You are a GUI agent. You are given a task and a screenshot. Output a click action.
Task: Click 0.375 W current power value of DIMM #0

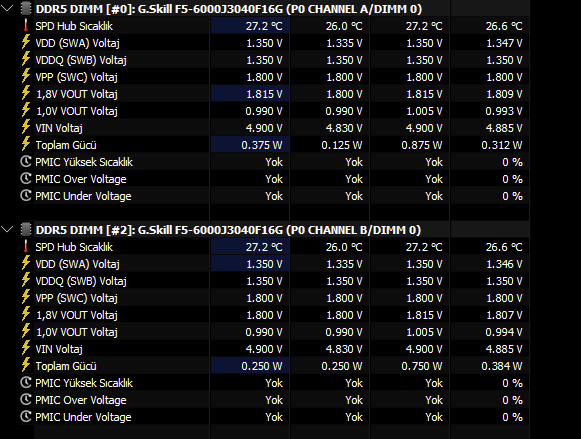[262, 145]
